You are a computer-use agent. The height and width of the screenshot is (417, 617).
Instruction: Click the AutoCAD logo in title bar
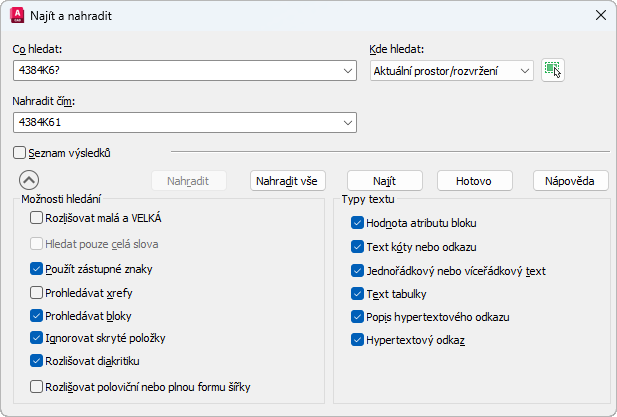coord(16,15)
